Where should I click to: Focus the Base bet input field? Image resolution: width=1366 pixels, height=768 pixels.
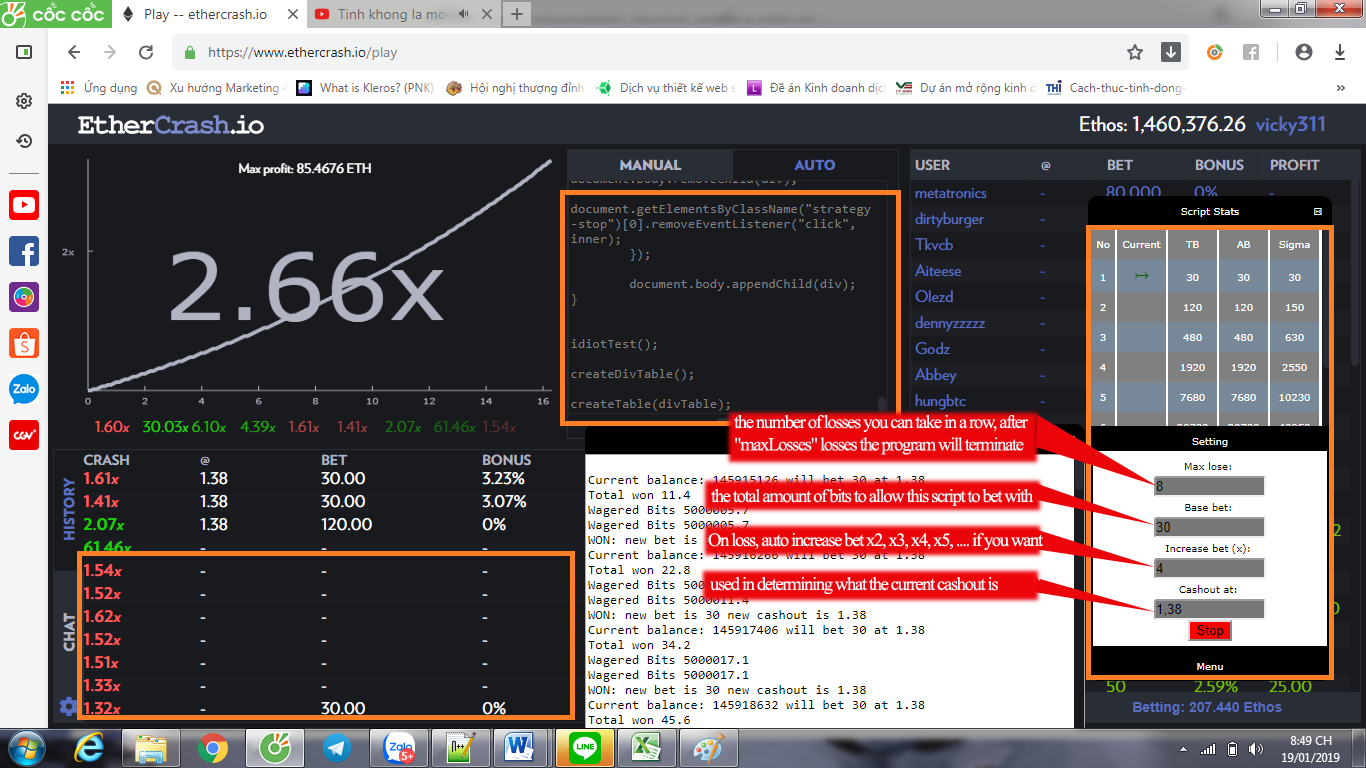tap(1209, 527)
